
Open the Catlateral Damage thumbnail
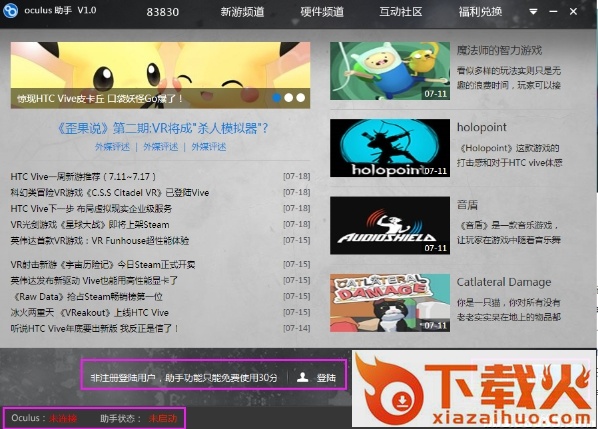point(390,303)
